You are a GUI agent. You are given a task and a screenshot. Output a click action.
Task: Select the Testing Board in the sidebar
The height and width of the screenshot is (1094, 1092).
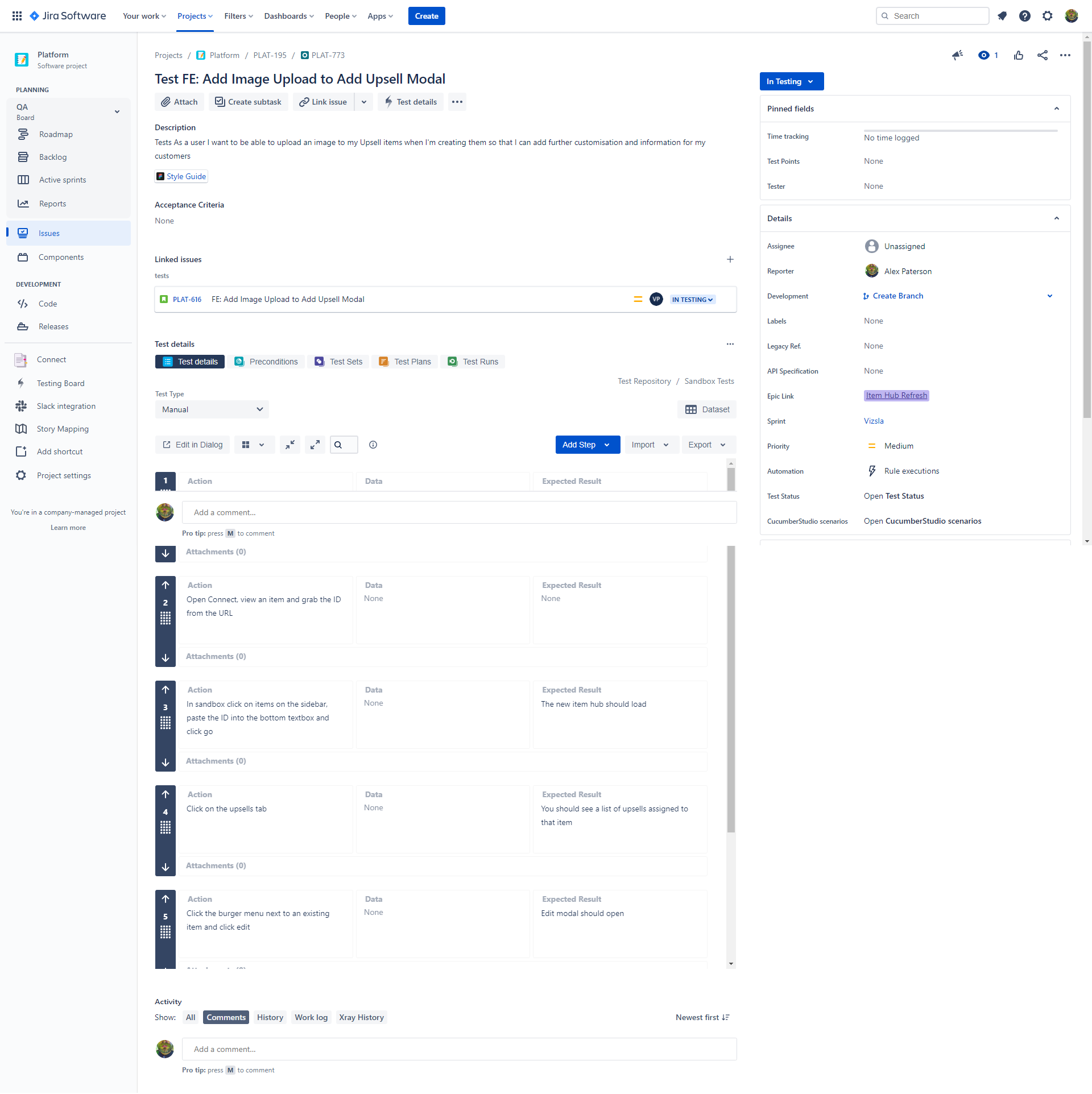click(60, 383)
